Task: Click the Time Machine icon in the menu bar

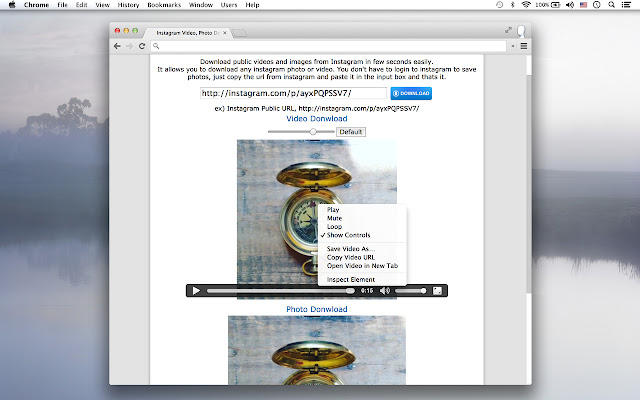Action: (500, 5)
